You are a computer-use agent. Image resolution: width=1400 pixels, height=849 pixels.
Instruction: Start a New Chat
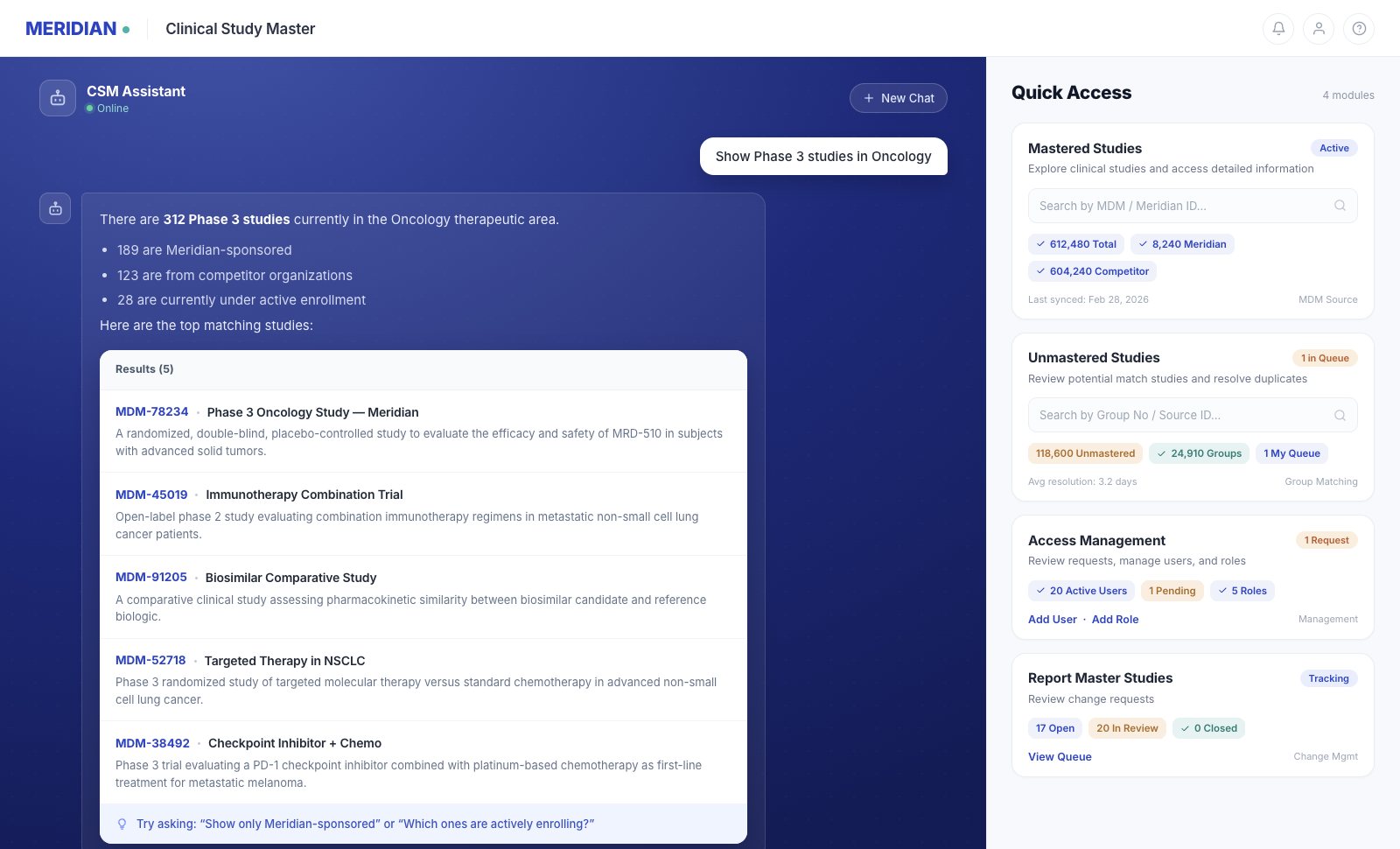pos(899,98)
